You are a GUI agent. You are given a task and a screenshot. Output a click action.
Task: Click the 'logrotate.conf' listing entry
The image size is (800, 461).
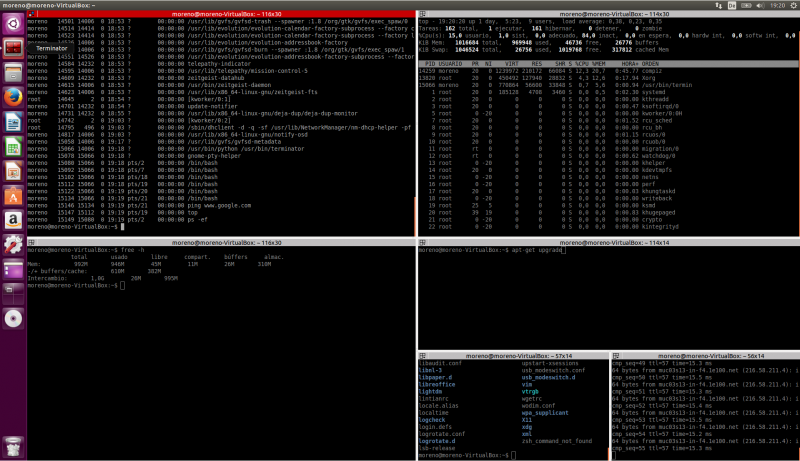click(442, 434)
